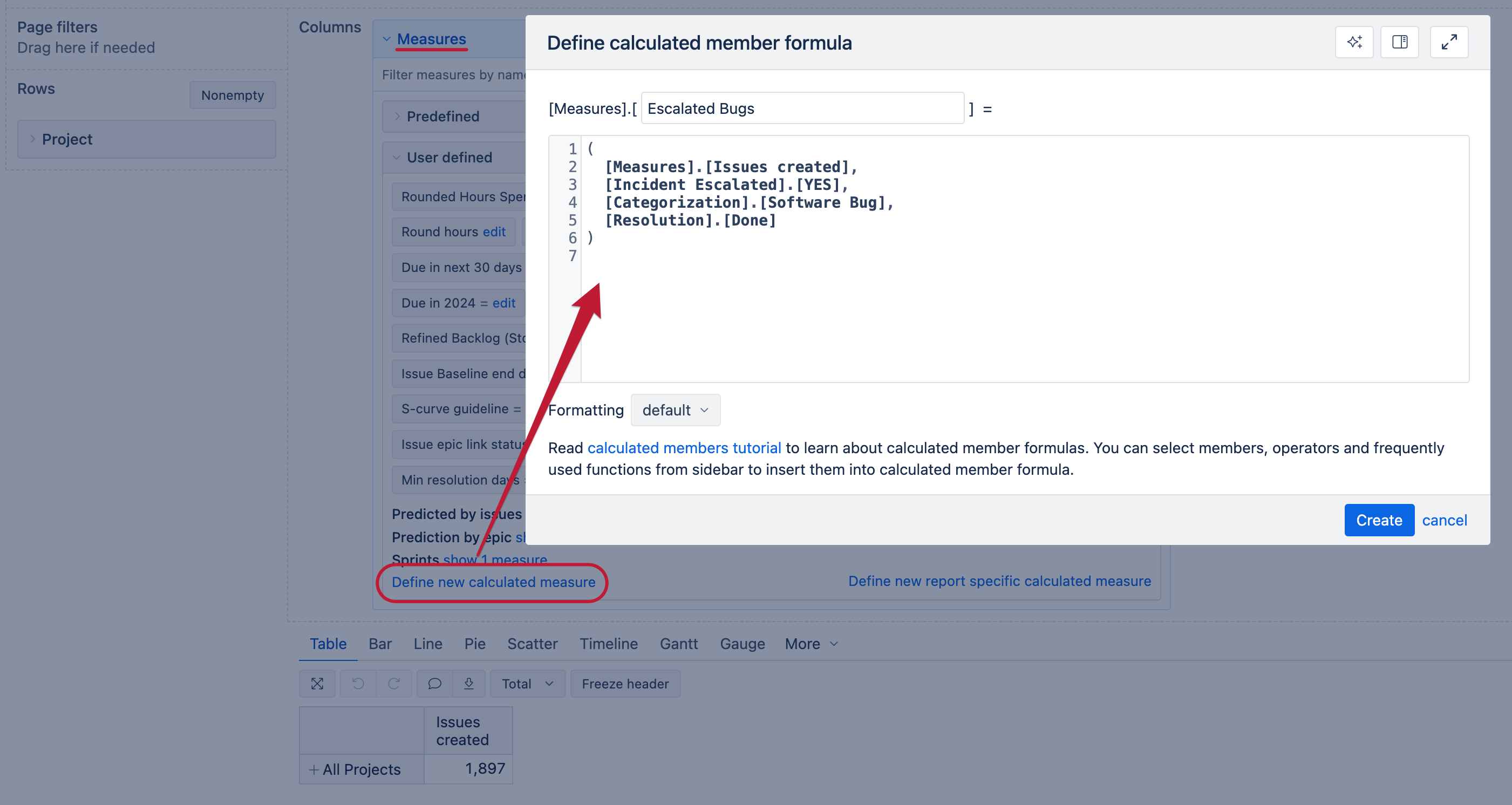The width and height of the screenshot is (1512, 805).
Task: Open the Formatting default dropdown
Action: (x=675, y=410)
